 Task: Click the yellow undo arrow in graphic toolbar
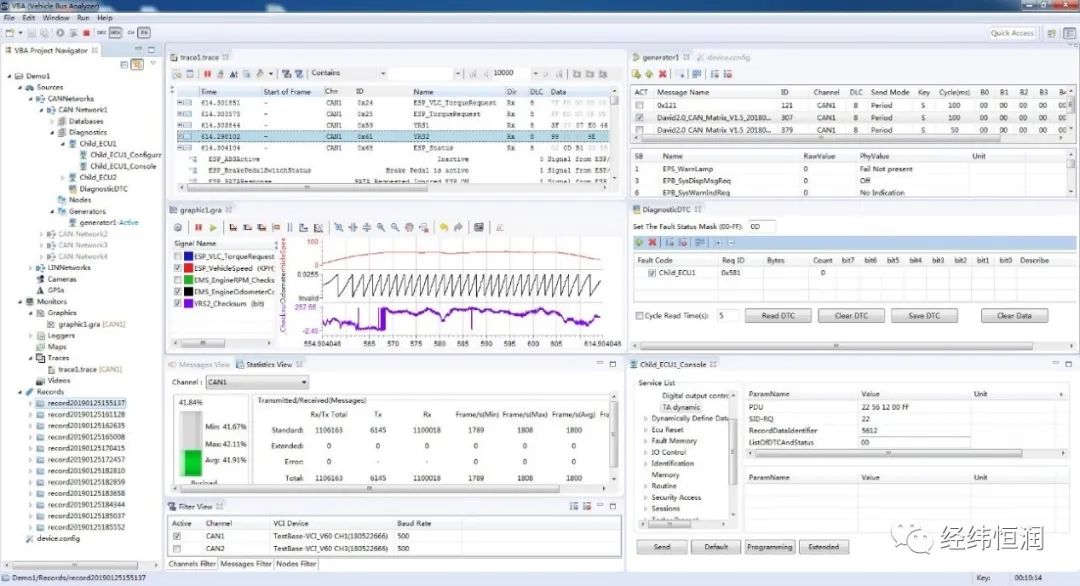point(444,228)
